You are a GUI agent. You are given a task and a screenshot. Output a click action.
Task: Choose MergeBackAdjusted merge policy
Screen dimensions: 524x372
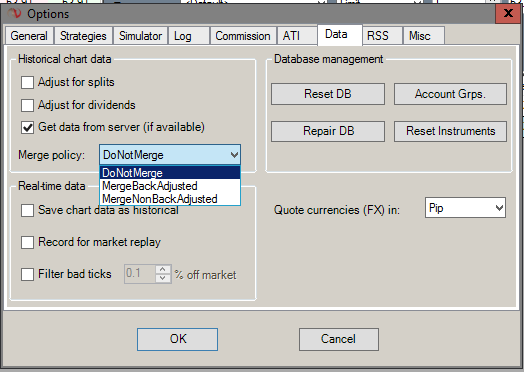[170, 186]
